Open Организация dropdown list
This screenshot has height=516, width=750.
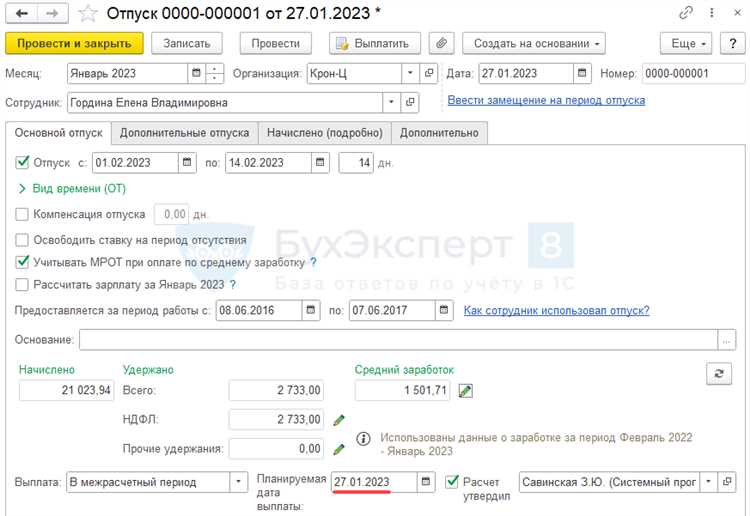click(x=410, y=74)
